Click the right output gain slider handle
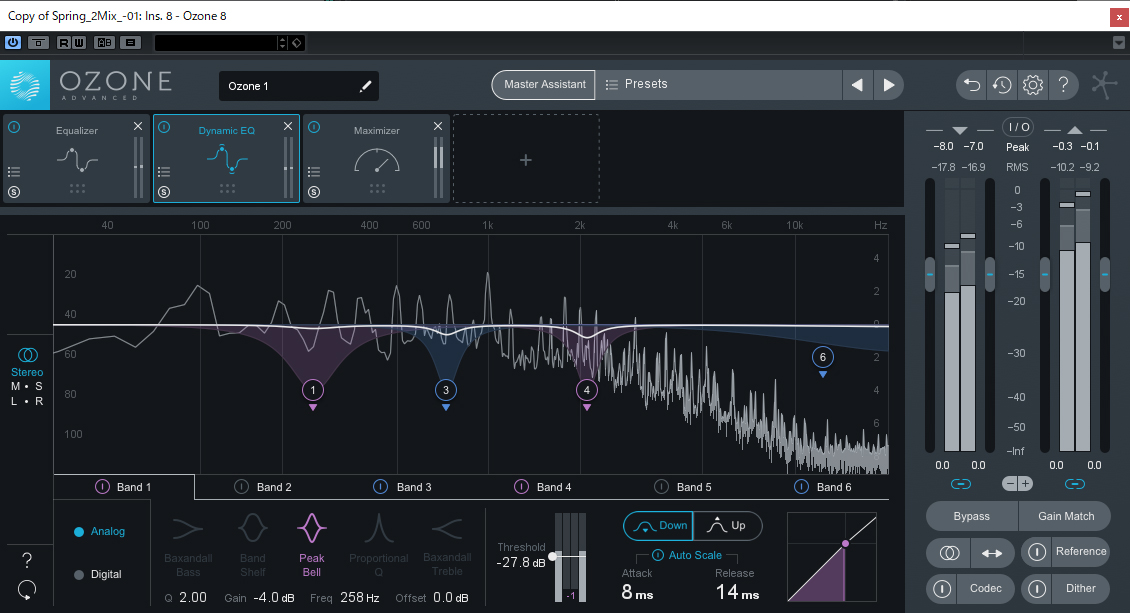Viewport: 1130px width, 613px height. tap(1104, 274)
